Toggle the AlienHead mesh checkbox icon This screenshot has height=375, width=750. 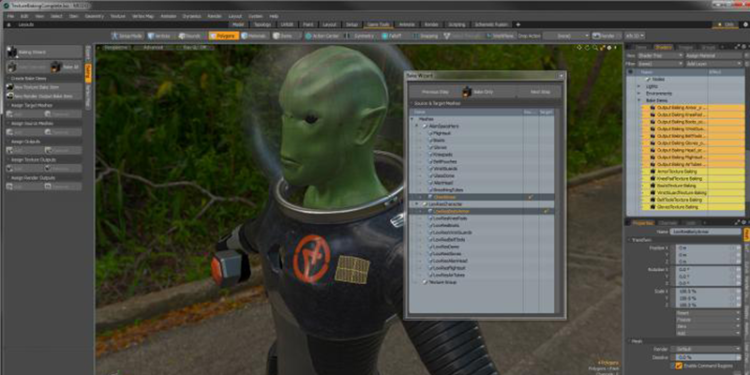(430, 183)
